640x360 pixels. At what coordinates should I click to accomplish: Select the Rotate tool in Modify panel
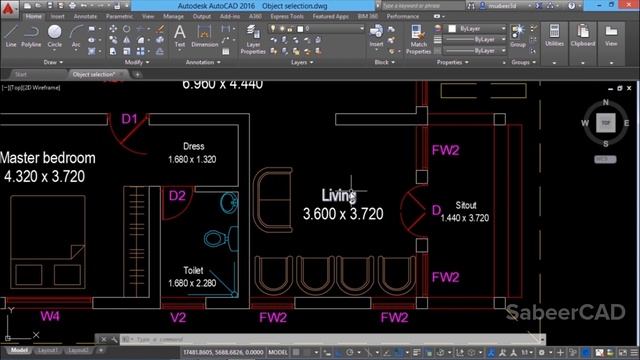pos(127,29)
